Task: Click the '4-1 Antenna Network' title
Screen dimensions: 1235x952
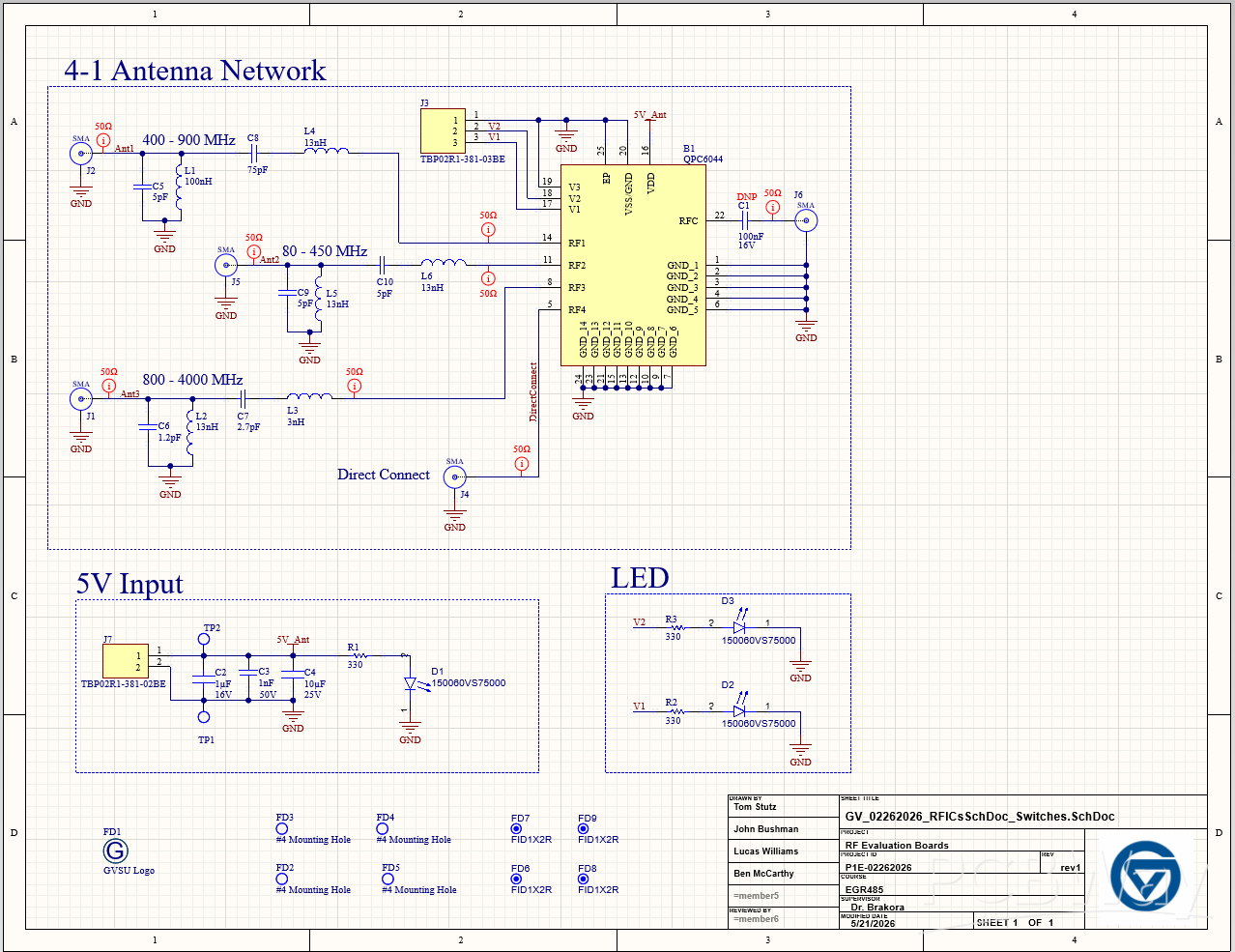Action: click(195, 71)
